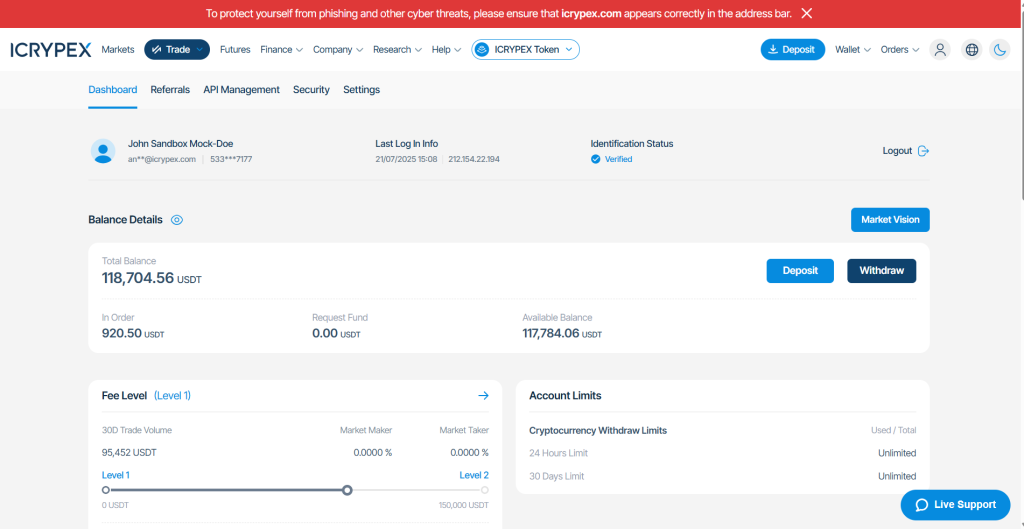Click Deposit in the balance card
The width and height of the screenshot is (1024, 529).
(800, 270)
